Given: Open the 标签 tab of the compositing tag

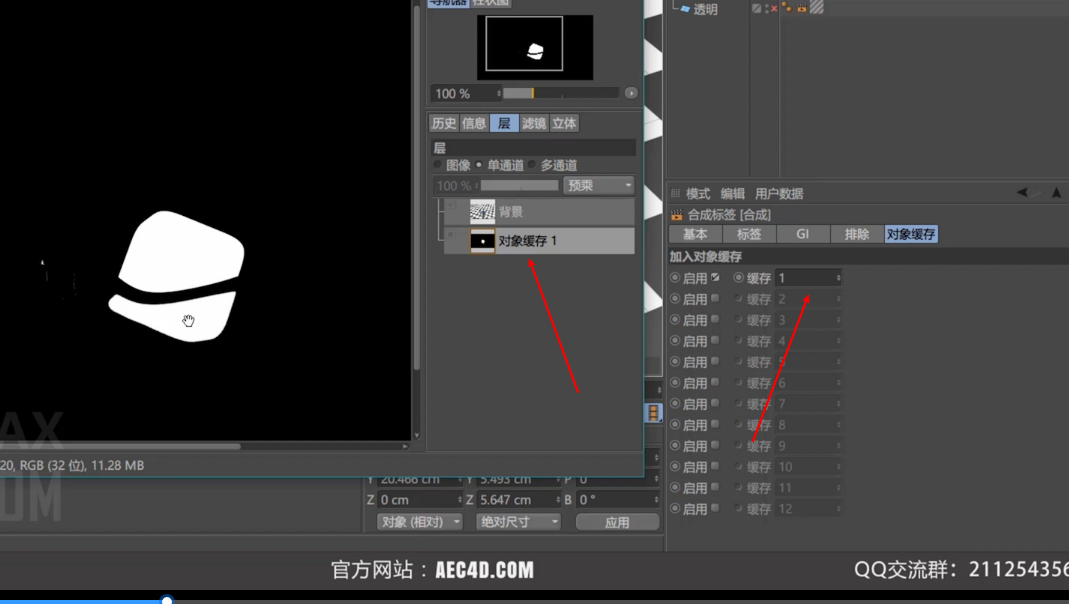Looking at the screenshot, I should tap(749, 235).
